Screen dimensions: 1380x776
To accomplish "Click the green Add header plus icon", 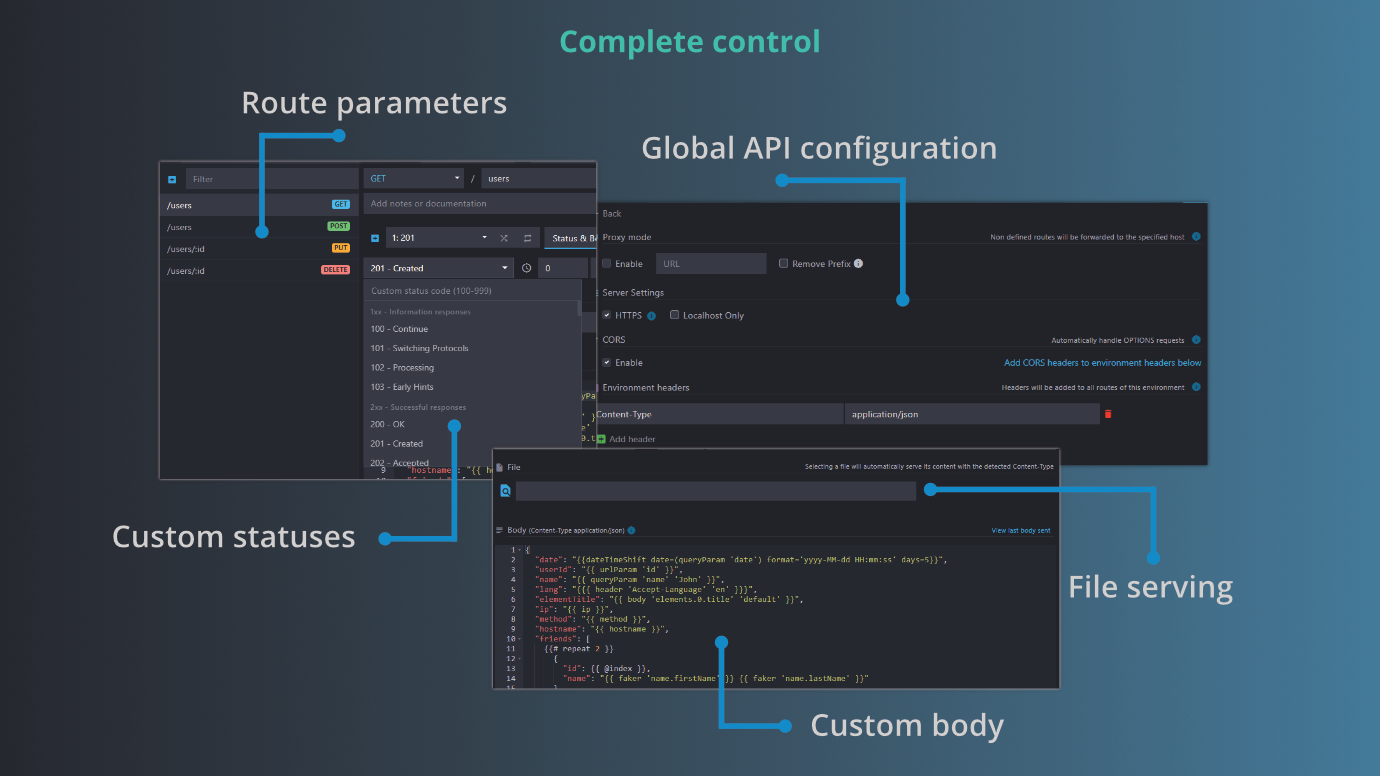I will coord(603,439).
